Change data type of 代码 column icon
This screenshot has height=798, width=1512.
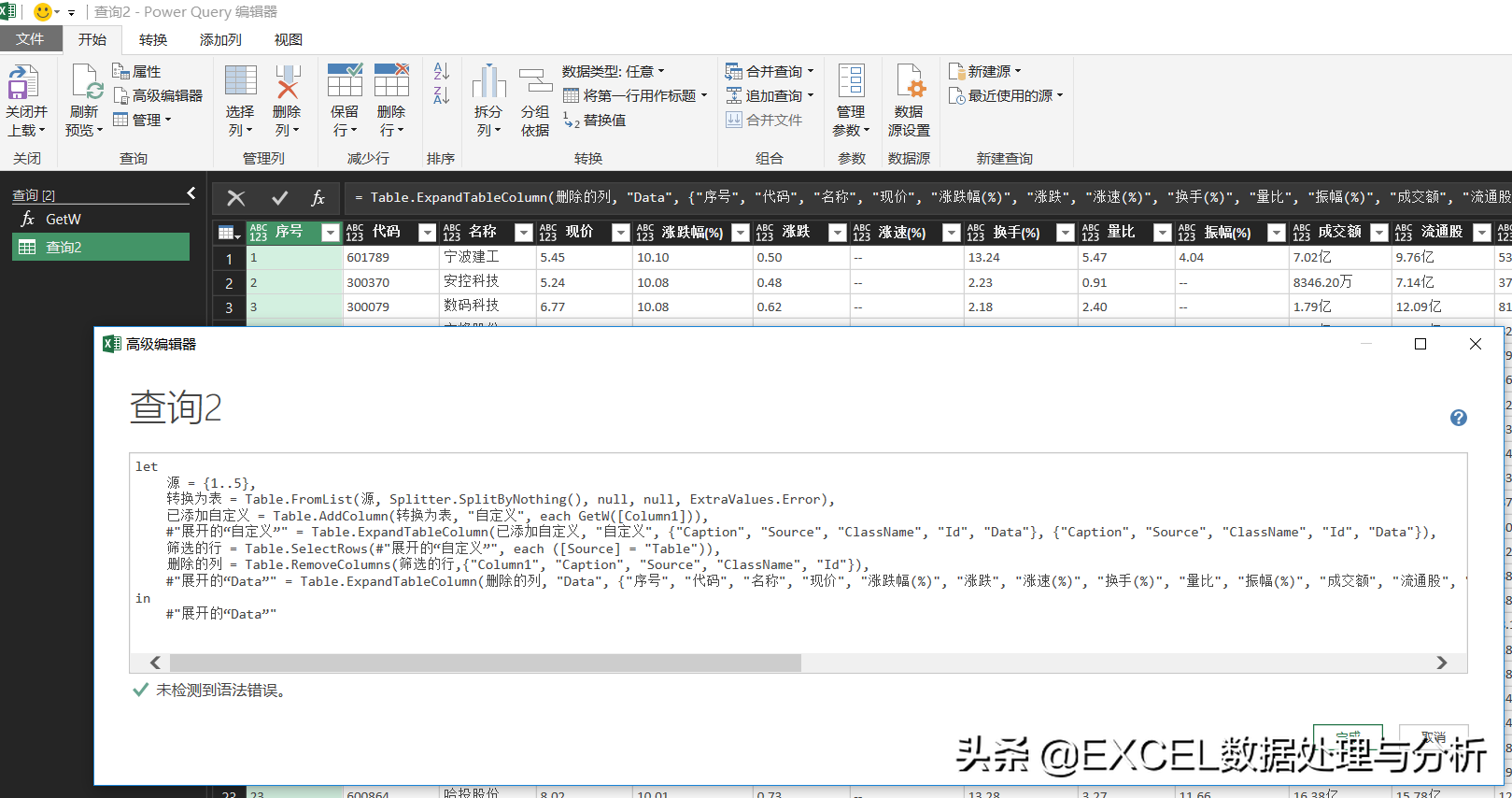click(x=355, y=233)
